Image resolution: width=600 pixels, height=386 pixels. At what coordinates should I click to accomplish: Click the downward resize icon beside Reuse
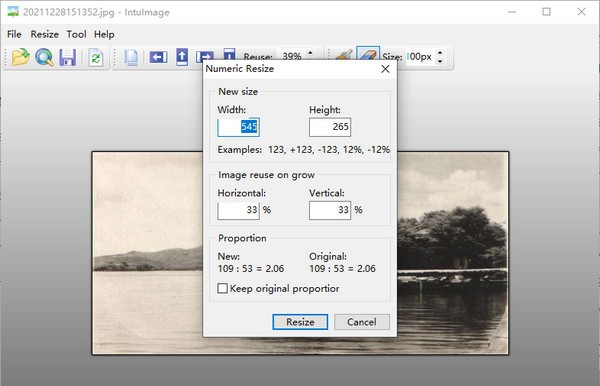click(x=229, y=54)
